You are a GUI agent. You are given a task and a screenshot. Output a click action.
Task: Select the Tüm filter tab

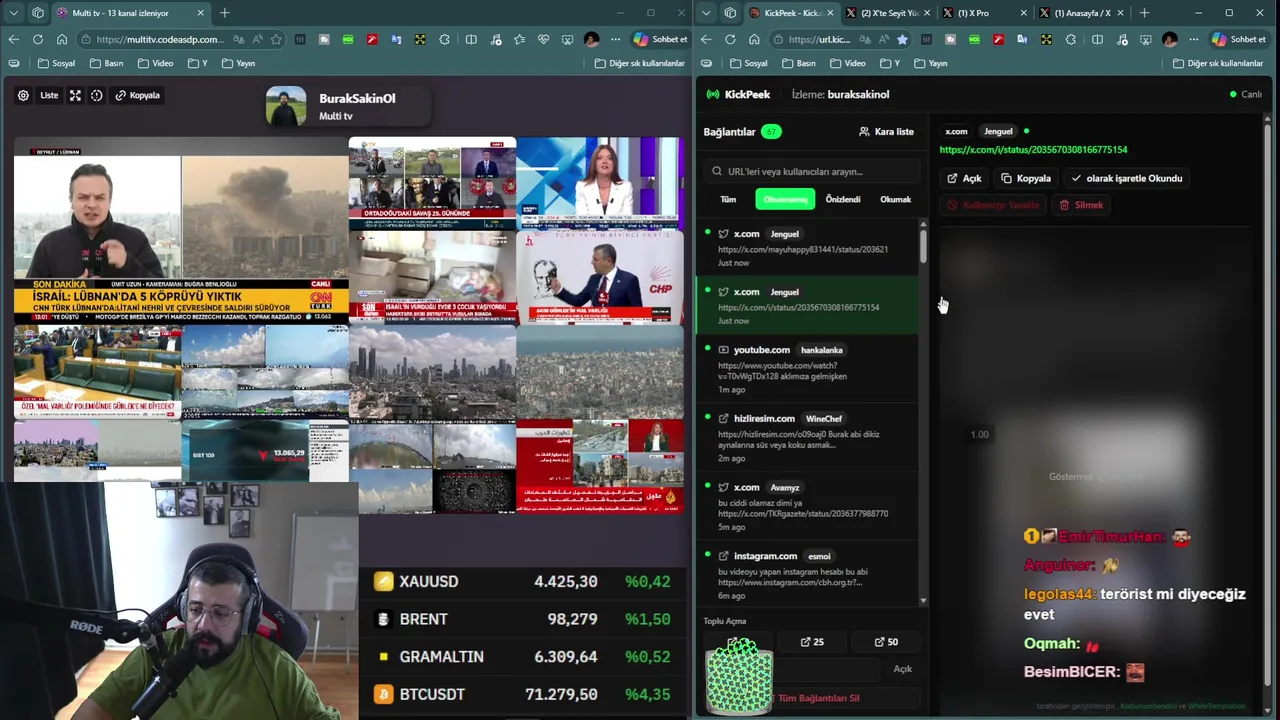[x=728, y=199]
